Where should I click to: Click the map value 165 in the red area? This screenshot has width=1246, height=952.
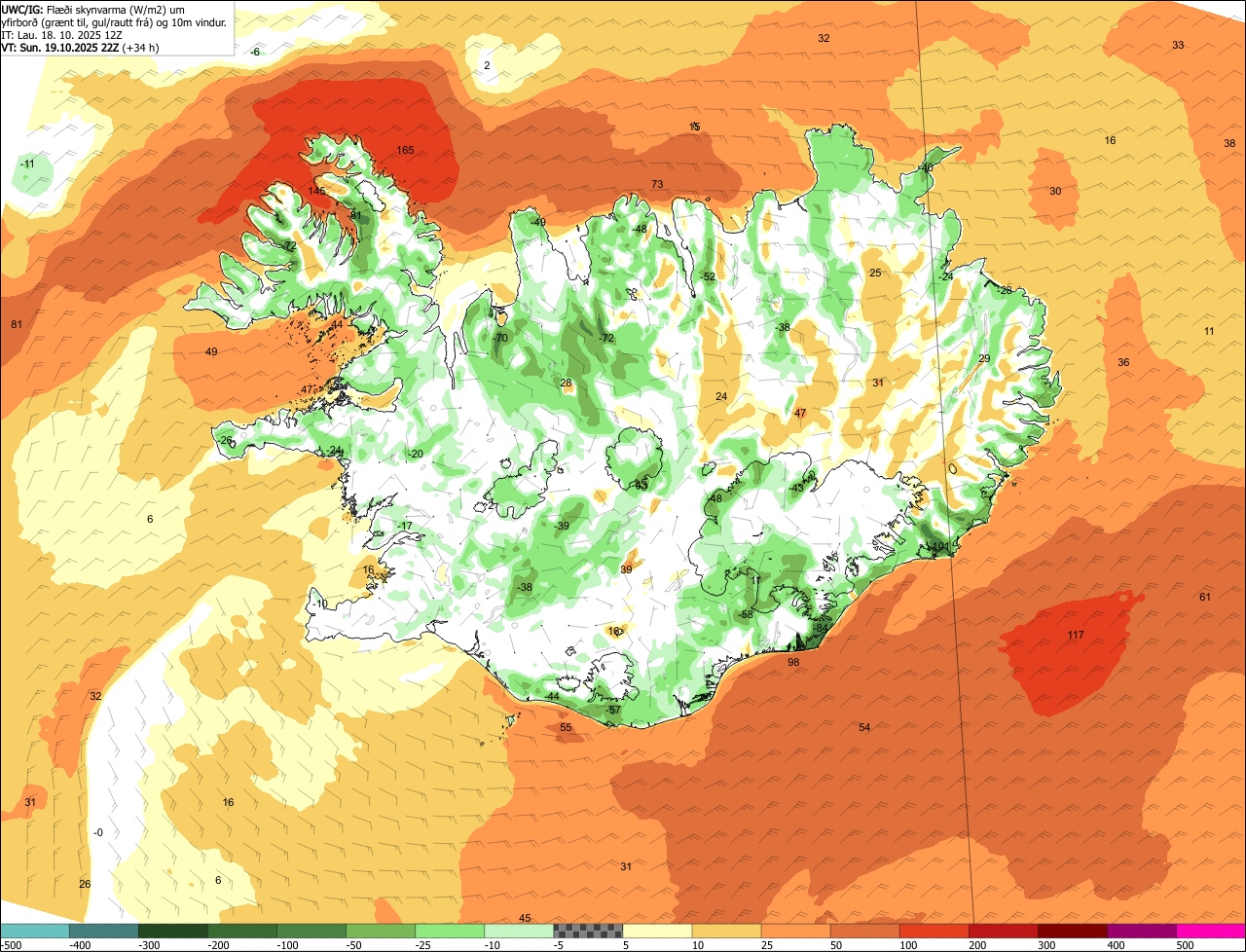[x=406, y=150]
